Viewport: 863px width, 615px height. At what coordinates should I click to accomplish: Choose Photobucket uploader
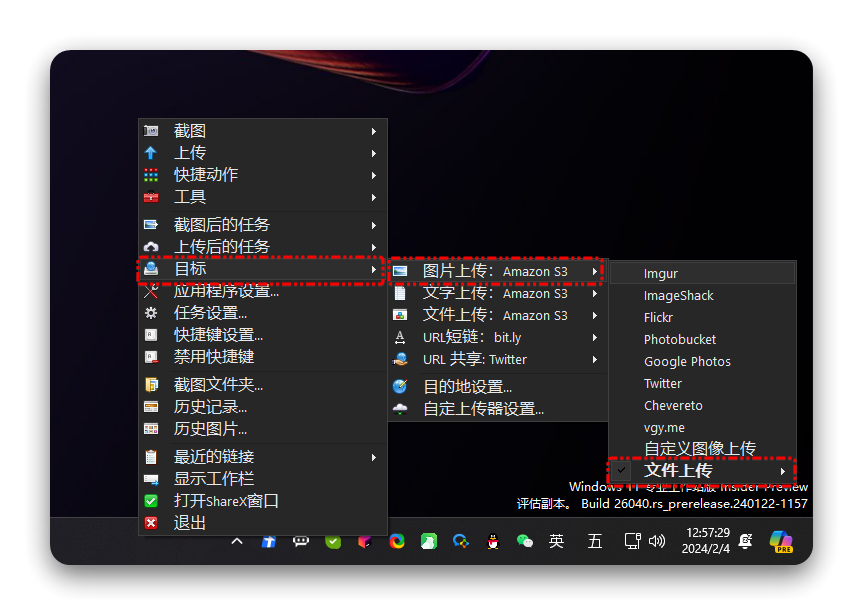tap(702, 340)
